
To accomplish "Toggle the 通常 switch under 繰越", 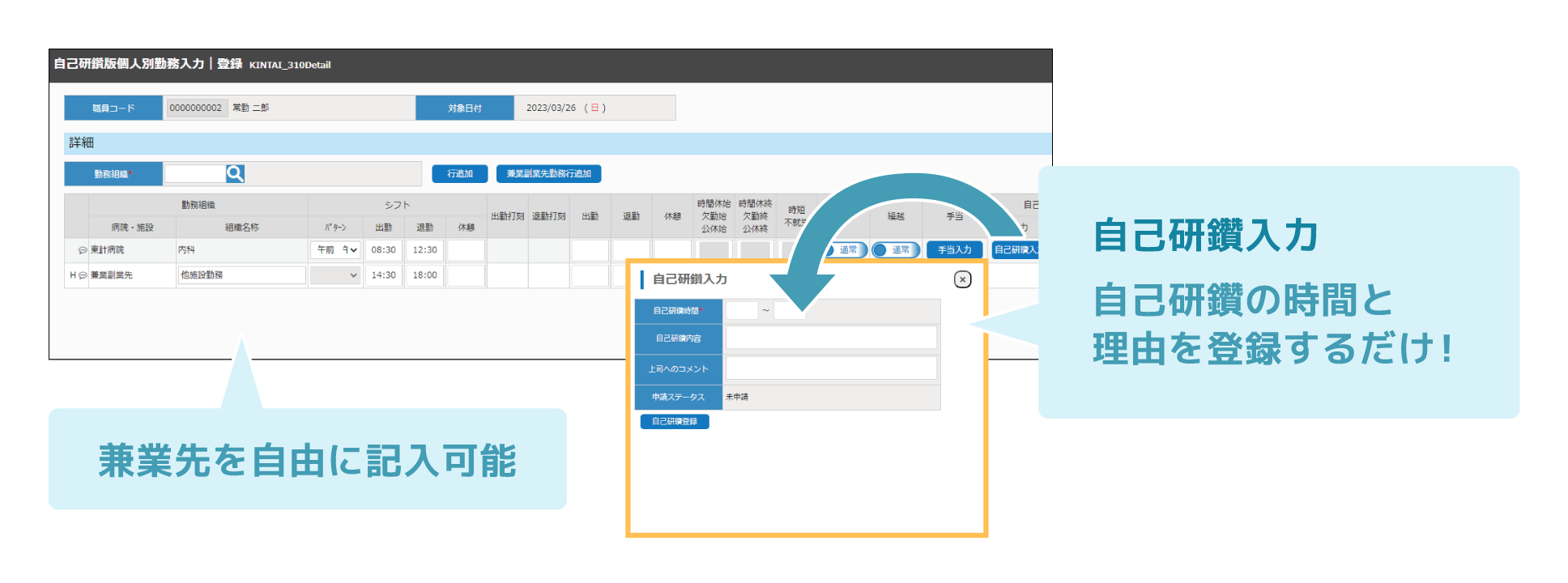I will tap(895, 250).
